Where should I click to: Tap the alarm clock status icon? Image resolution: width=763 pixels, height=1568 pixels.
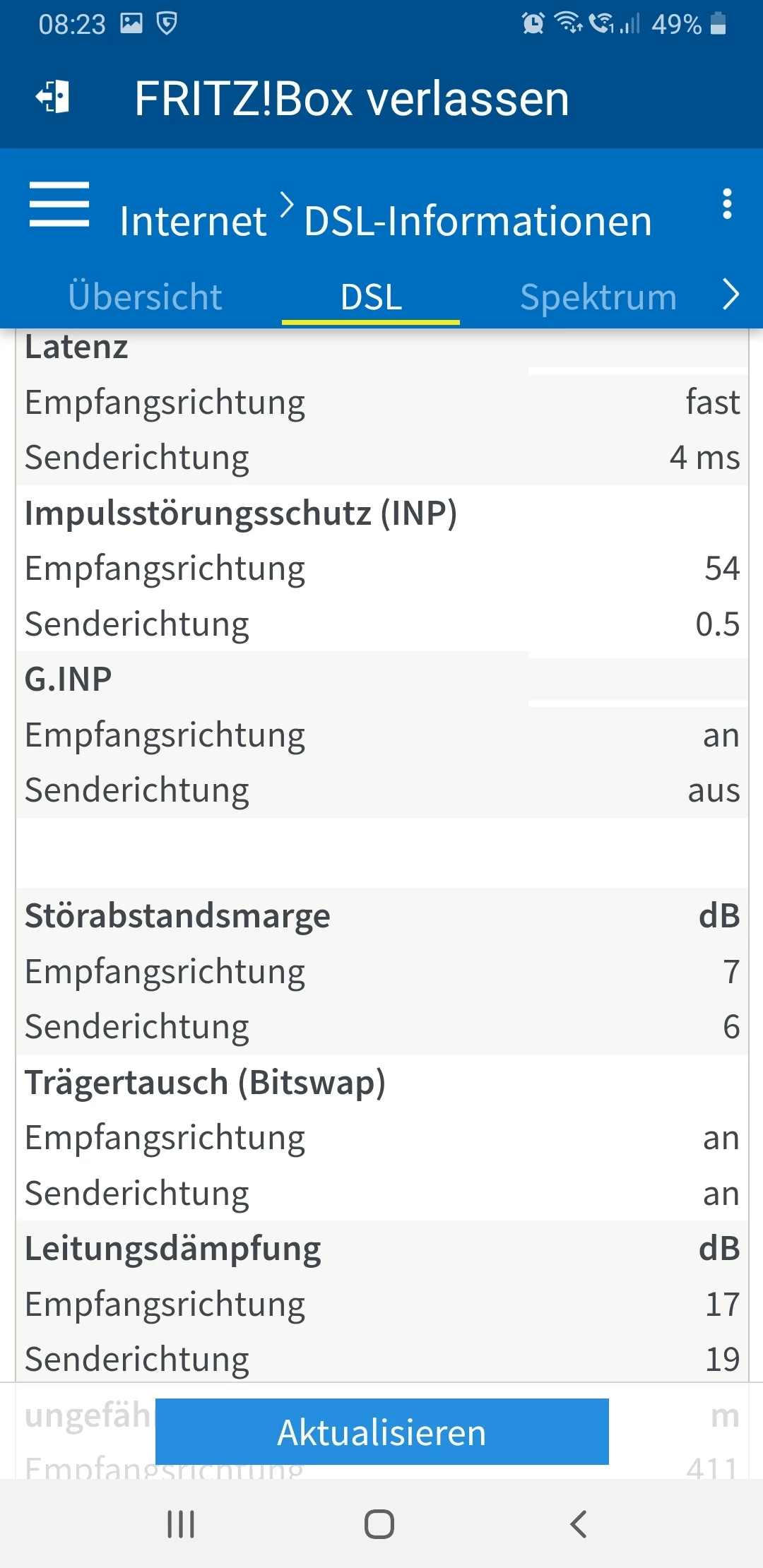pyautogui.click(x=533, y=24)
